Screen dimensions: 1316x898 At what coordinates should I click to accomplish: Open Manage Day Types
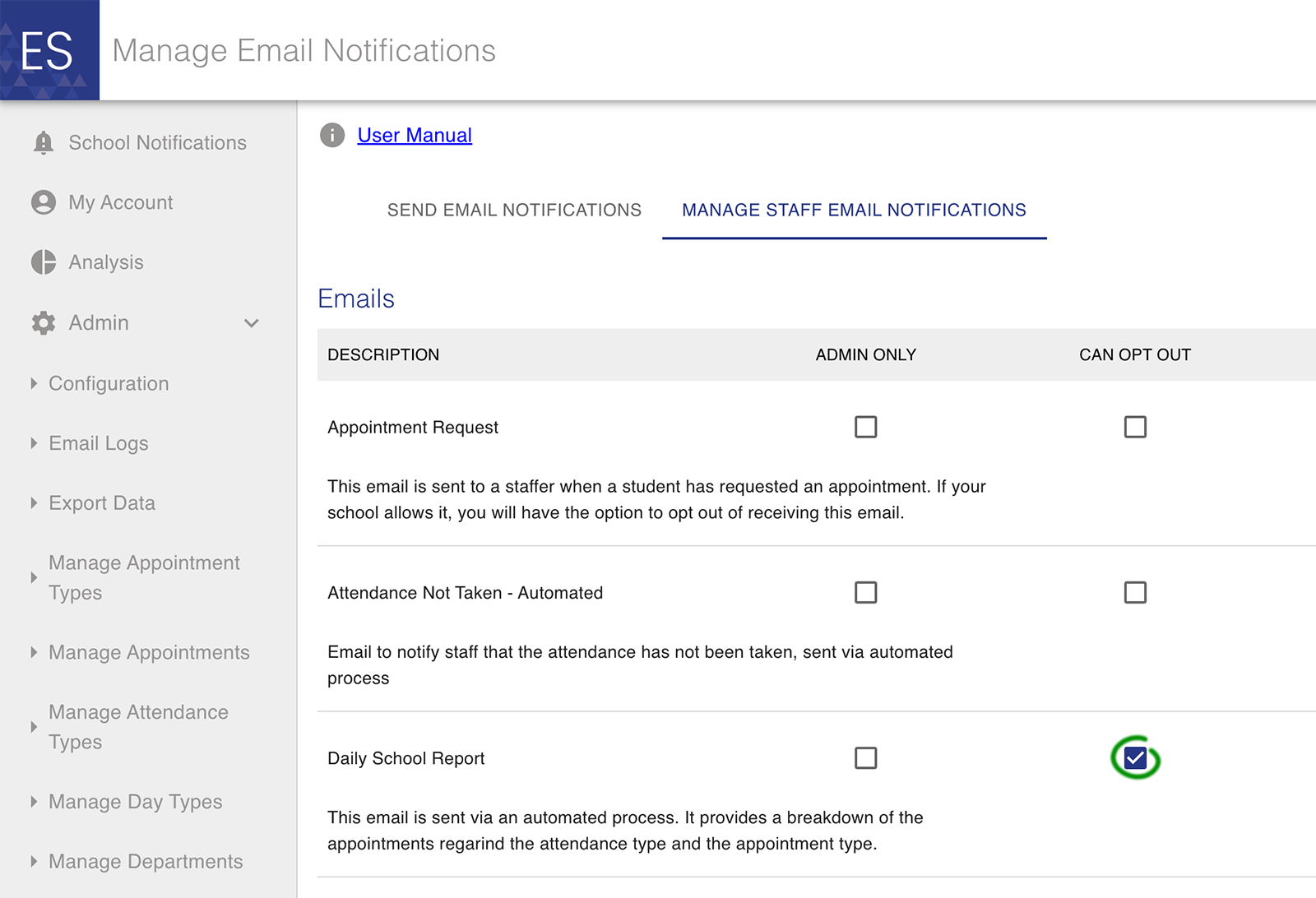click(x=136, y=802)
